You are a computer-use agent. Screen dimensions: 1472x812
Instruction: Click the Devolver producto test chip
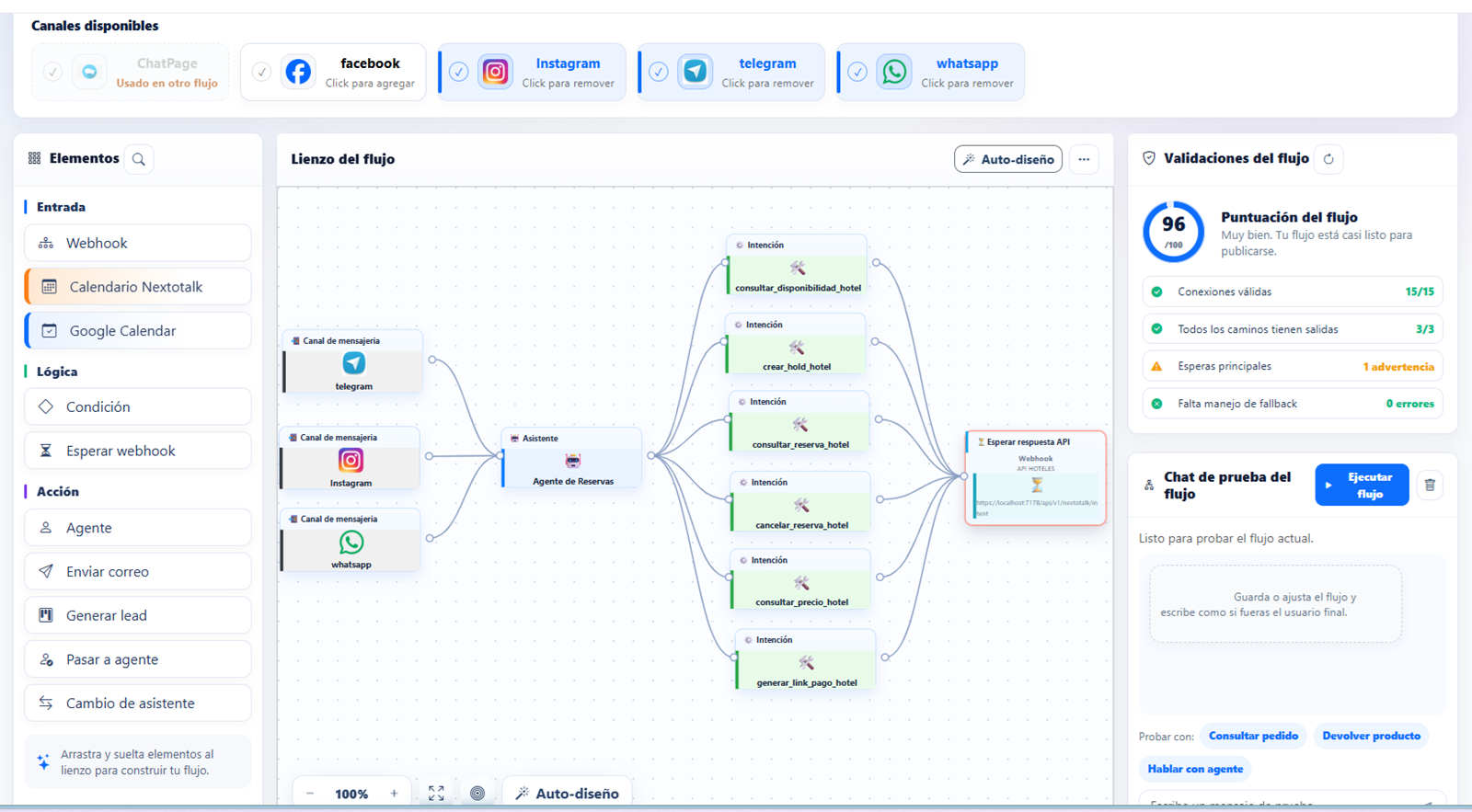(x=1371, y=736)
